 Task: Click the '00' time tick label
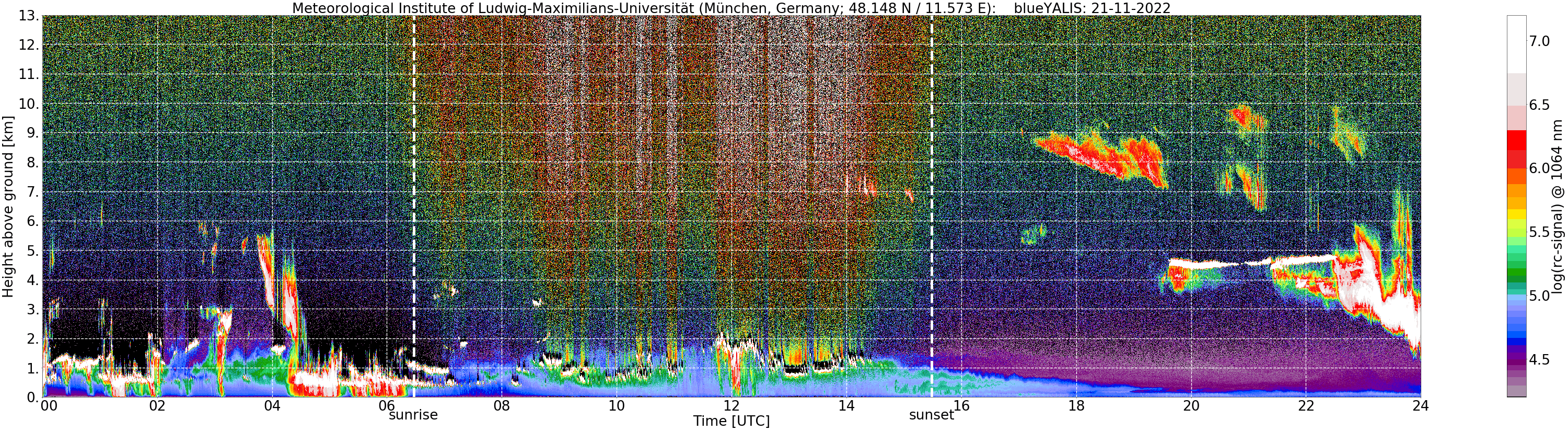pos(49,405)
